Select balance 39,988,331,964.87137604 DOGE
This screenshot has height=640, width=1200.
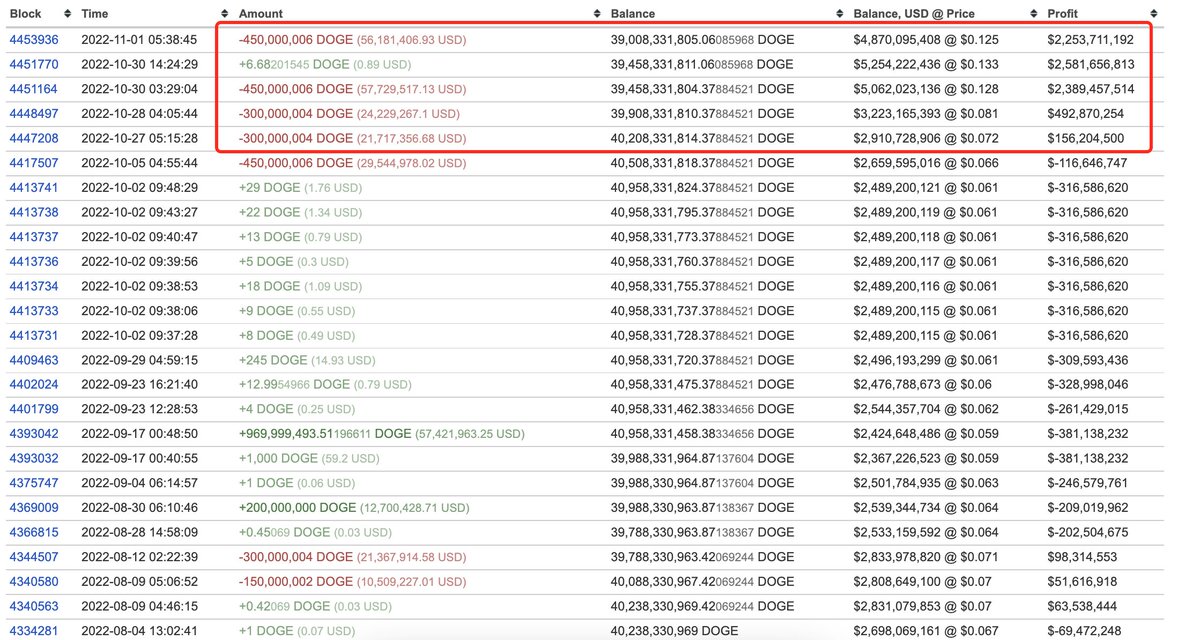(702, 459)
